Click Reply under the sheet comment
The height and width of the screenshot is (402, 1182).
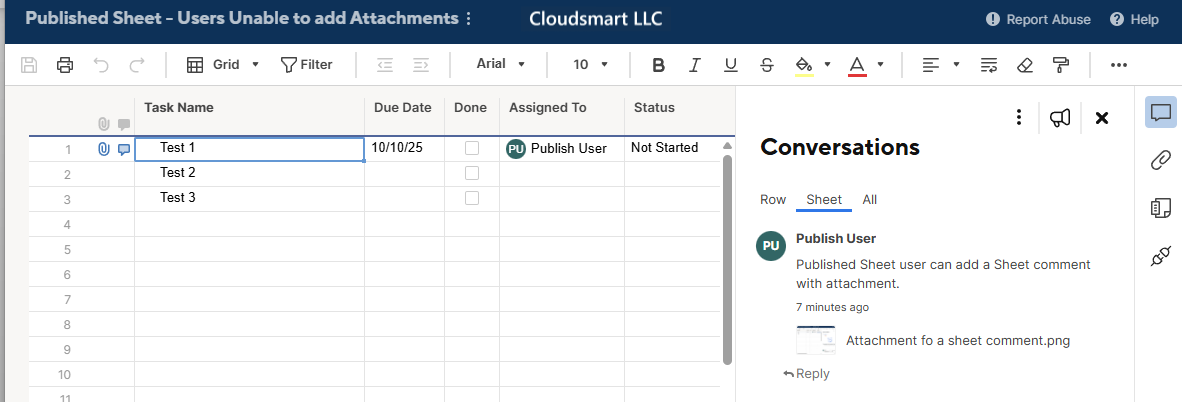(807, 374)
